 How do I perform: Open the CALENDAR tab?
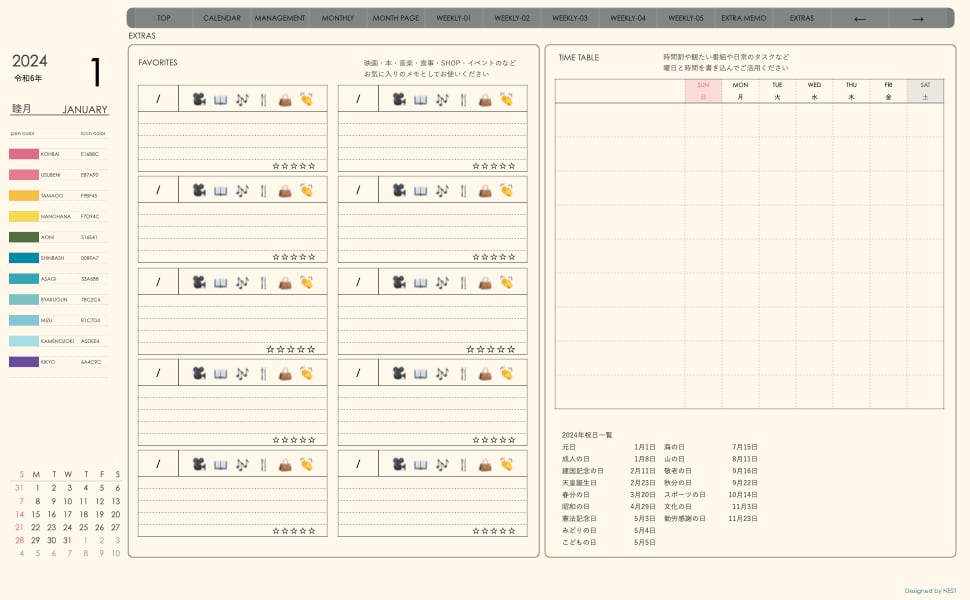point(222,18)
